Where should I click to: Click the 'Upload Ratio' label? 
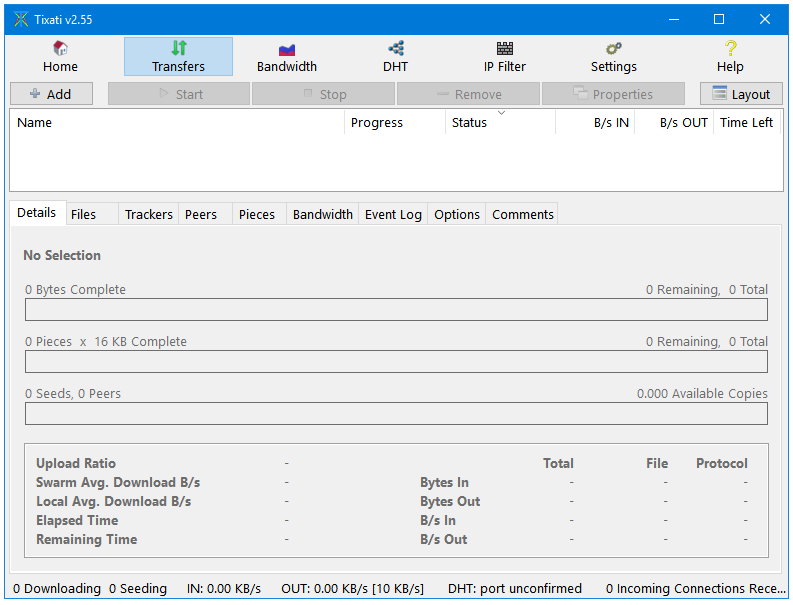(76, 463)
